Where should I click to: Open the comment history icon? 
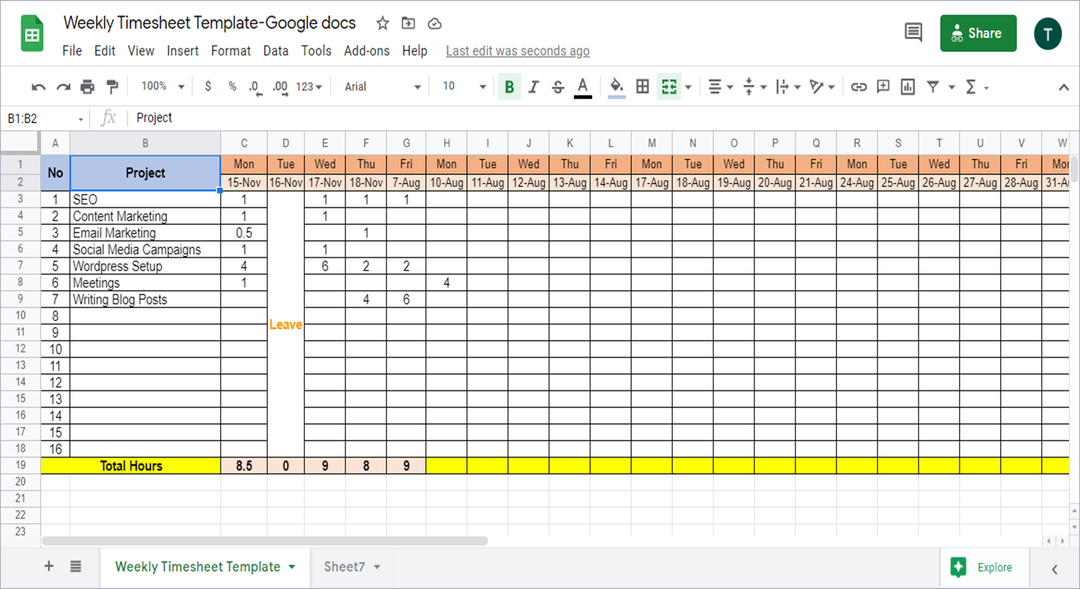coord(913,33)
